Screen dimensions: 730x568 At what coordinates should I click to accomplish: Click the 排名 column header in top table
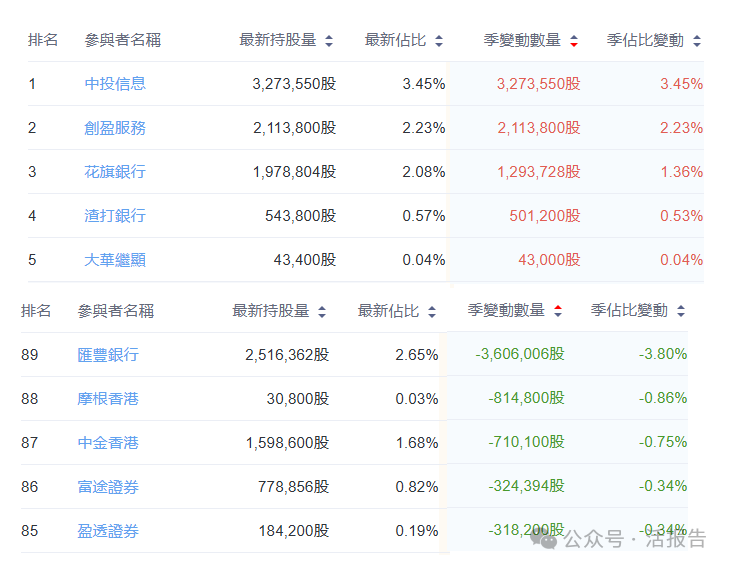(43, 40)
